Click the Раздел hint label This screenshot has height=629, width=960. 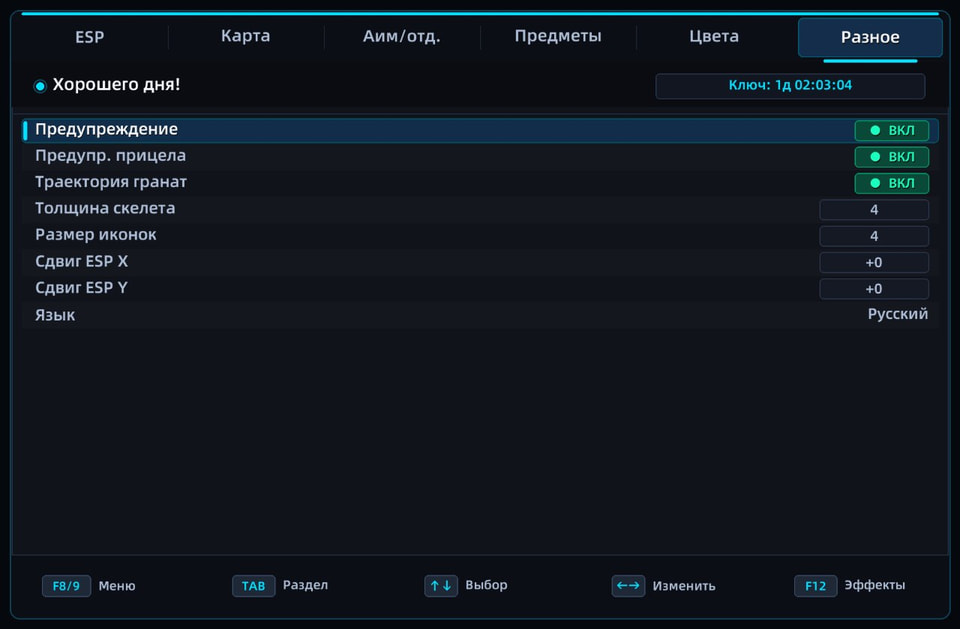click(x=306, y=585)
